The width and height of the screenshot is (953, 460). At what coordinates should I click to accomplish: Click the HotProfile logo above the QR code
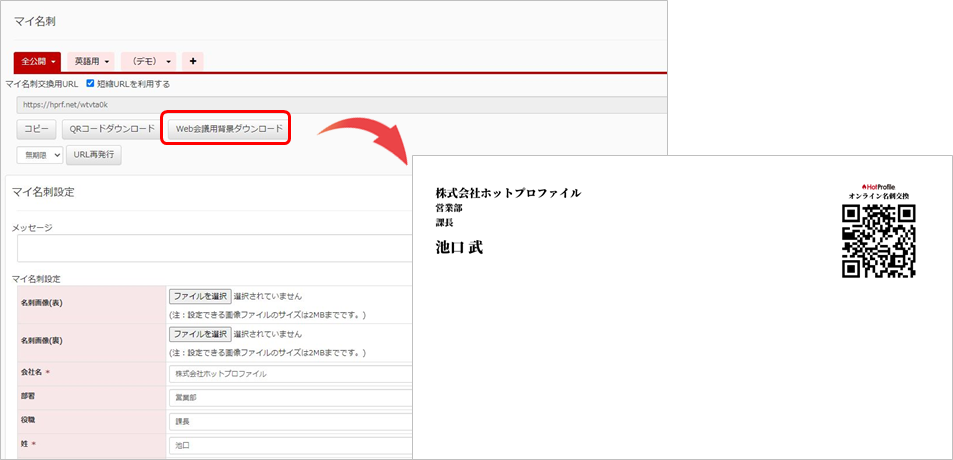tap(877, 186)
